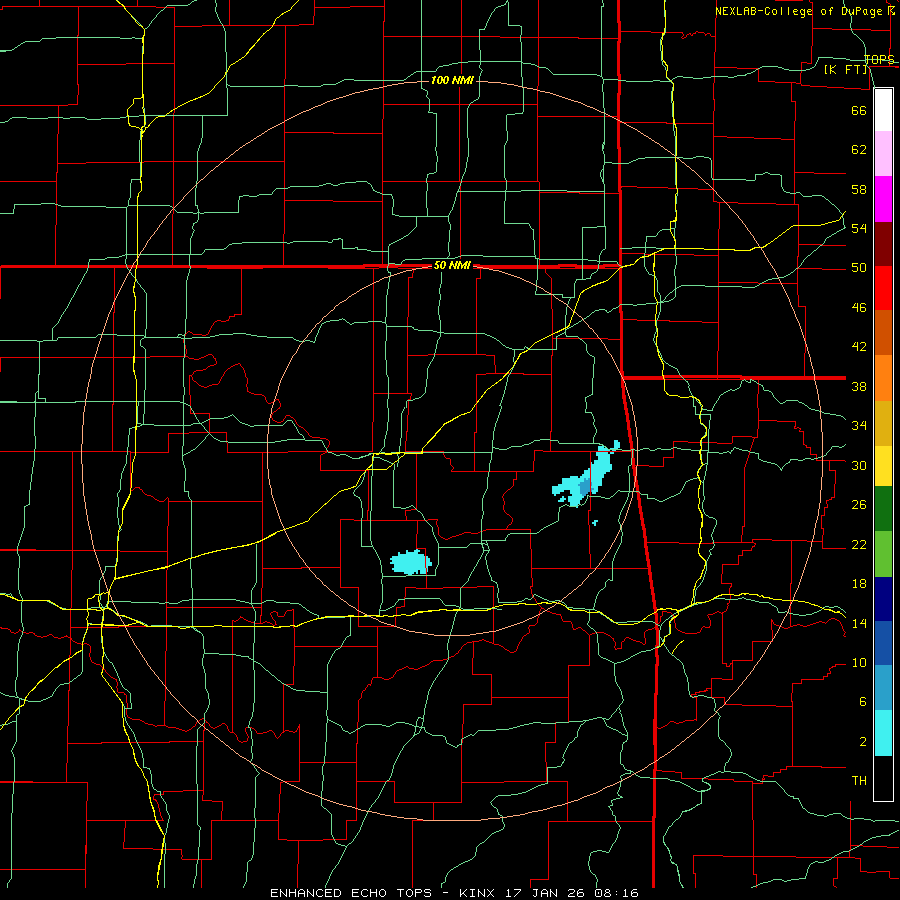Screen dimensions: 900x900
Task: Click the legend value "22"
Action: coord(859,544)
